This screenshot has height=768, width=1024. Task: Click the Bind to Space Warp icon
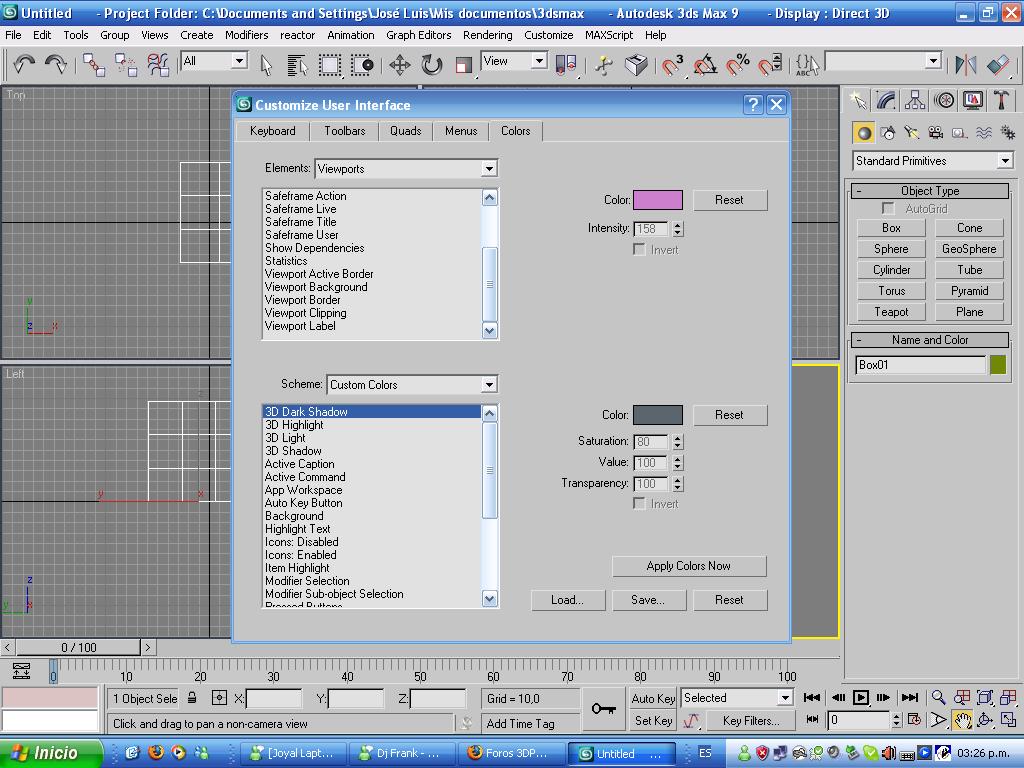click(157, 65)
